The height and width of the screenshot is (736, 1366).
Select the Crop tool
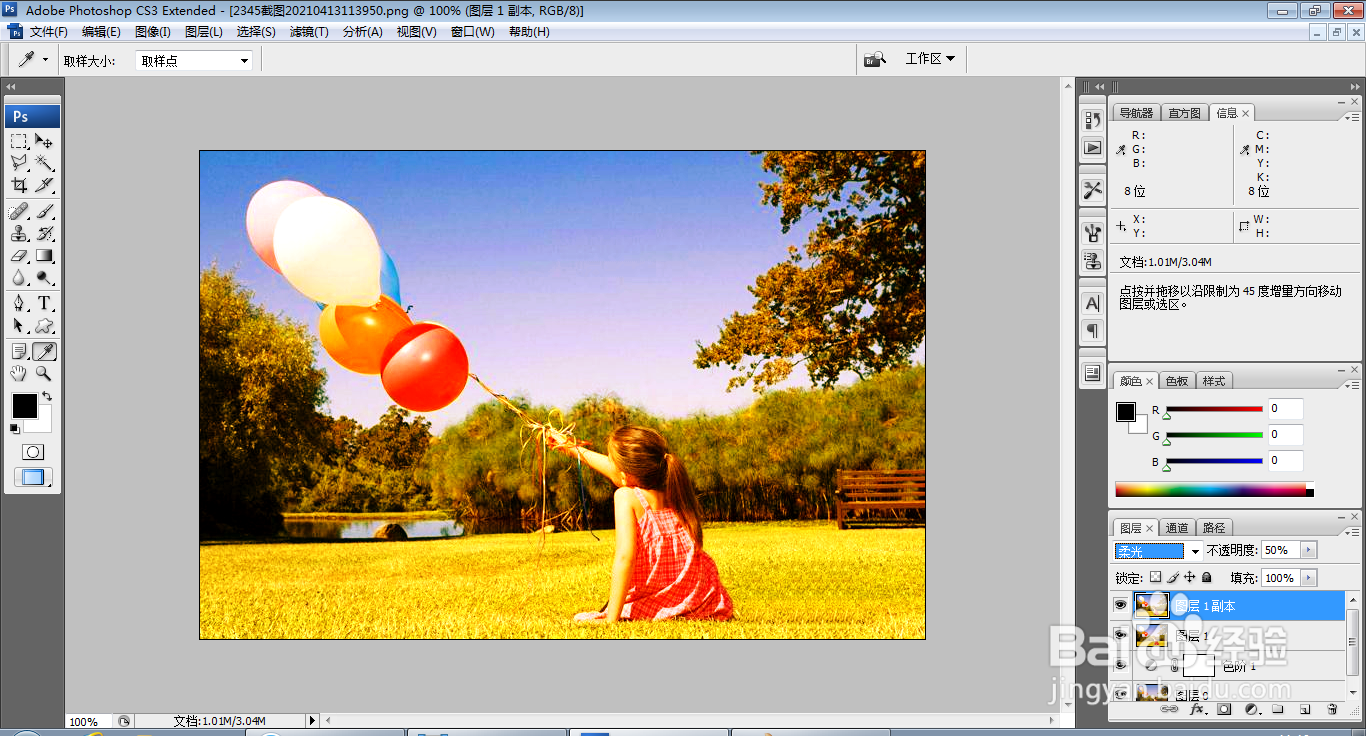coord(20,185)
